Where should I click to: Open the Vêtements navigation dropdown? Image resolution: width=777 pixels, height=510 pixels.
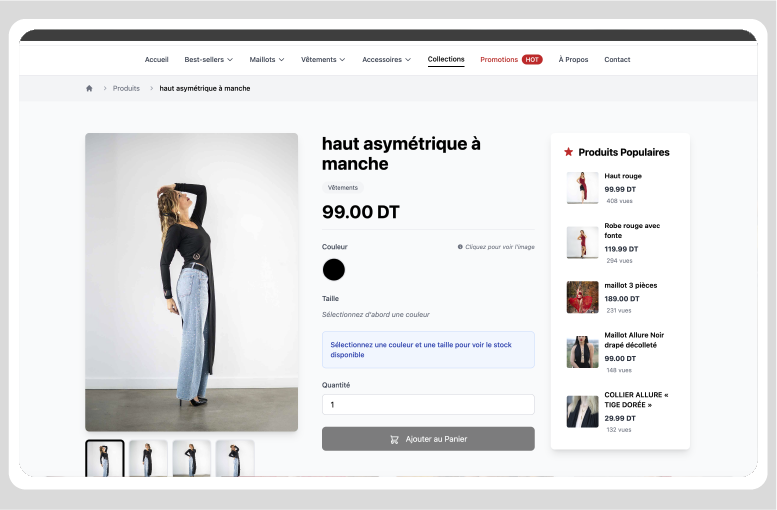click(x=323, y=59)
